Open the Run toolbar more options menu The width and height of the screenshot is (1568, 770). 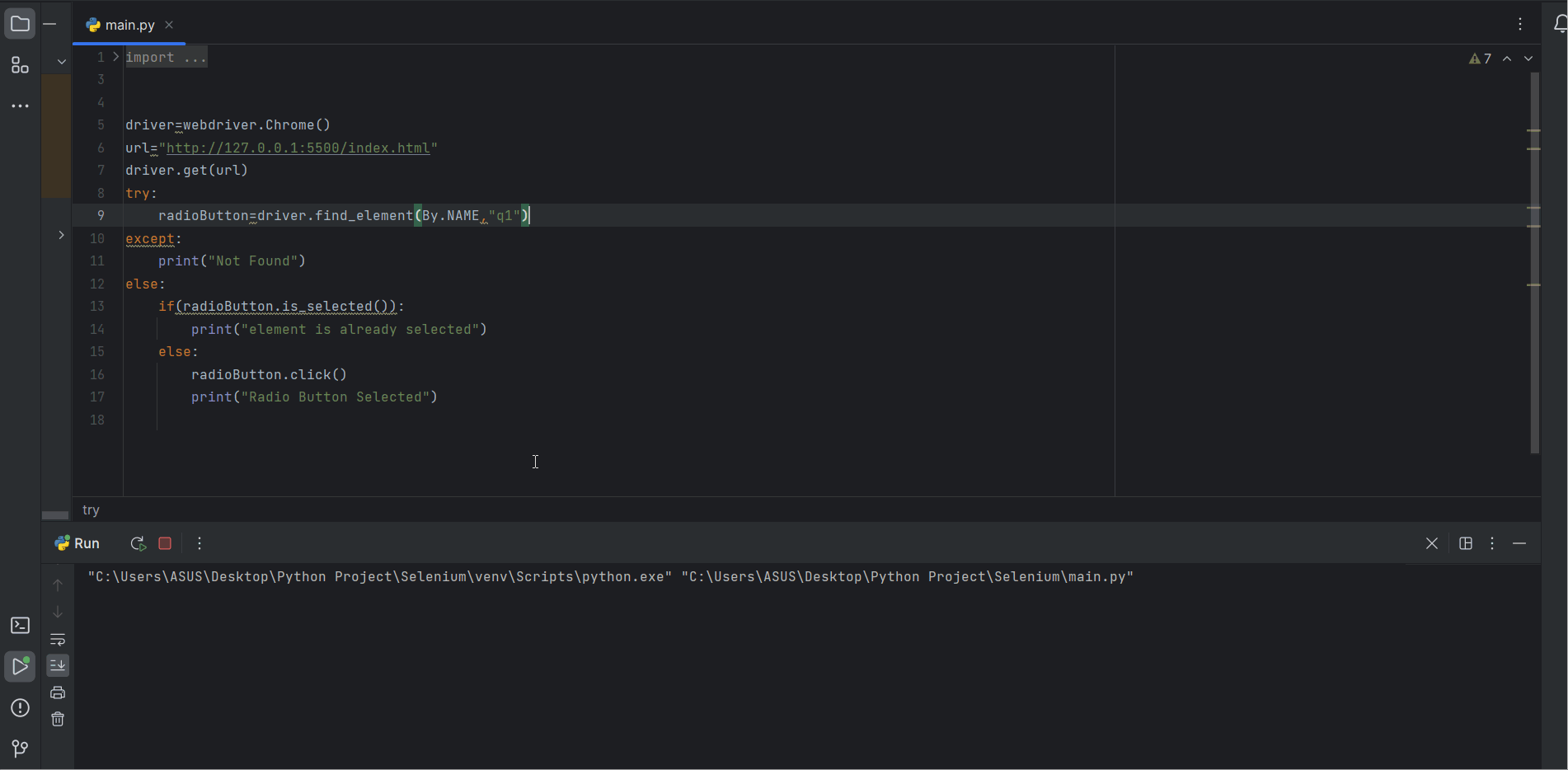tap(200, 544)
